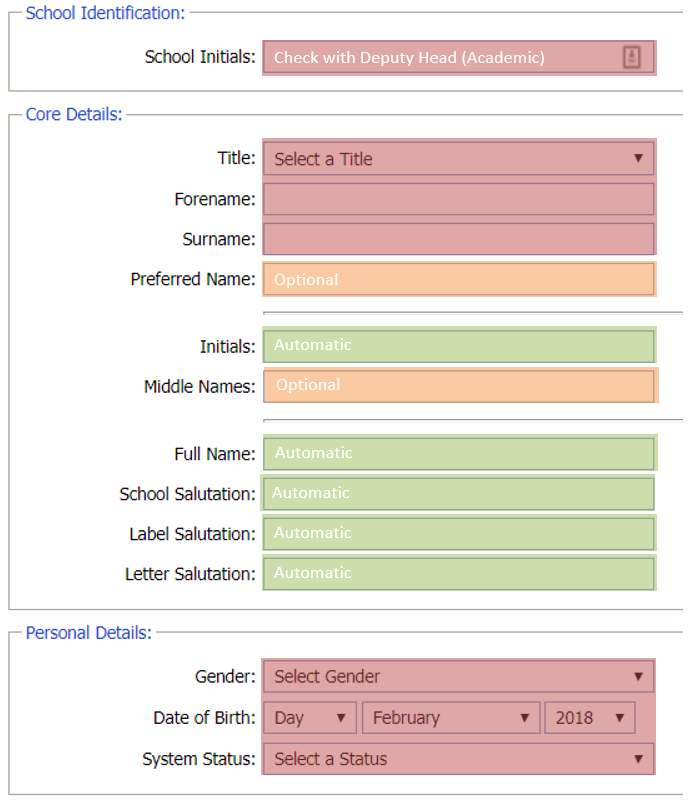This screenshot has width=694, height=803.
Task: Open the 2018 year dropdown
Action: [x=589, y=717]
